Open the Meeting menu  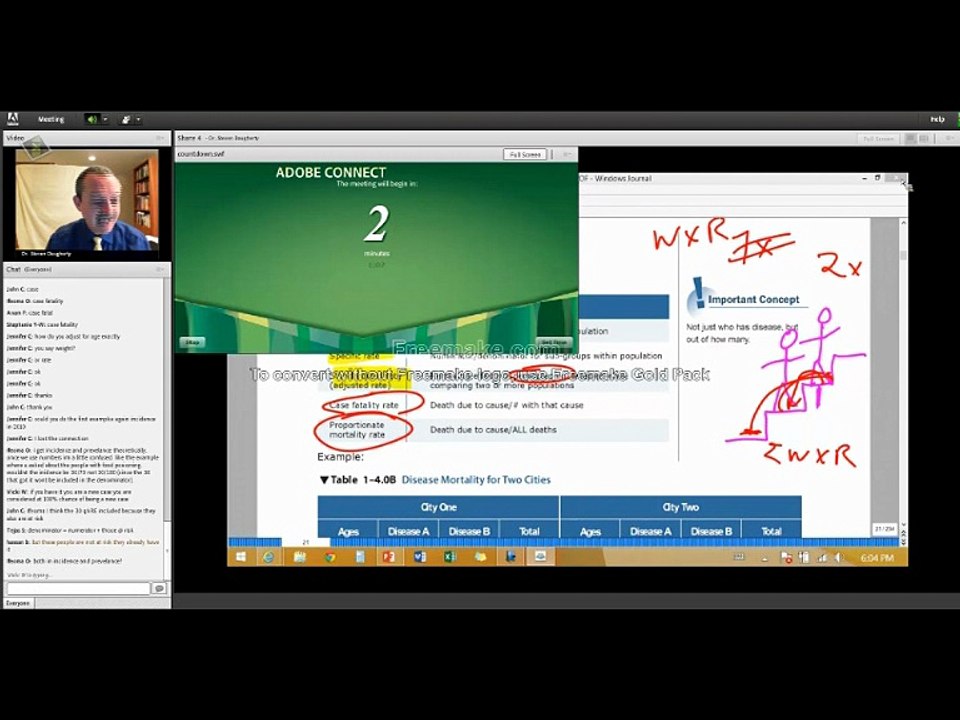tap(51, 119)
